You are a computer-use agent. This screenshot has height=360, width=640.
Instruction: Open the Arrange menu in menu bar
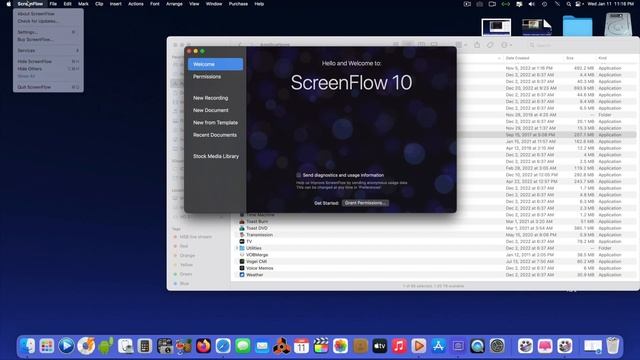pyautogui.click(x=174, y=4)
